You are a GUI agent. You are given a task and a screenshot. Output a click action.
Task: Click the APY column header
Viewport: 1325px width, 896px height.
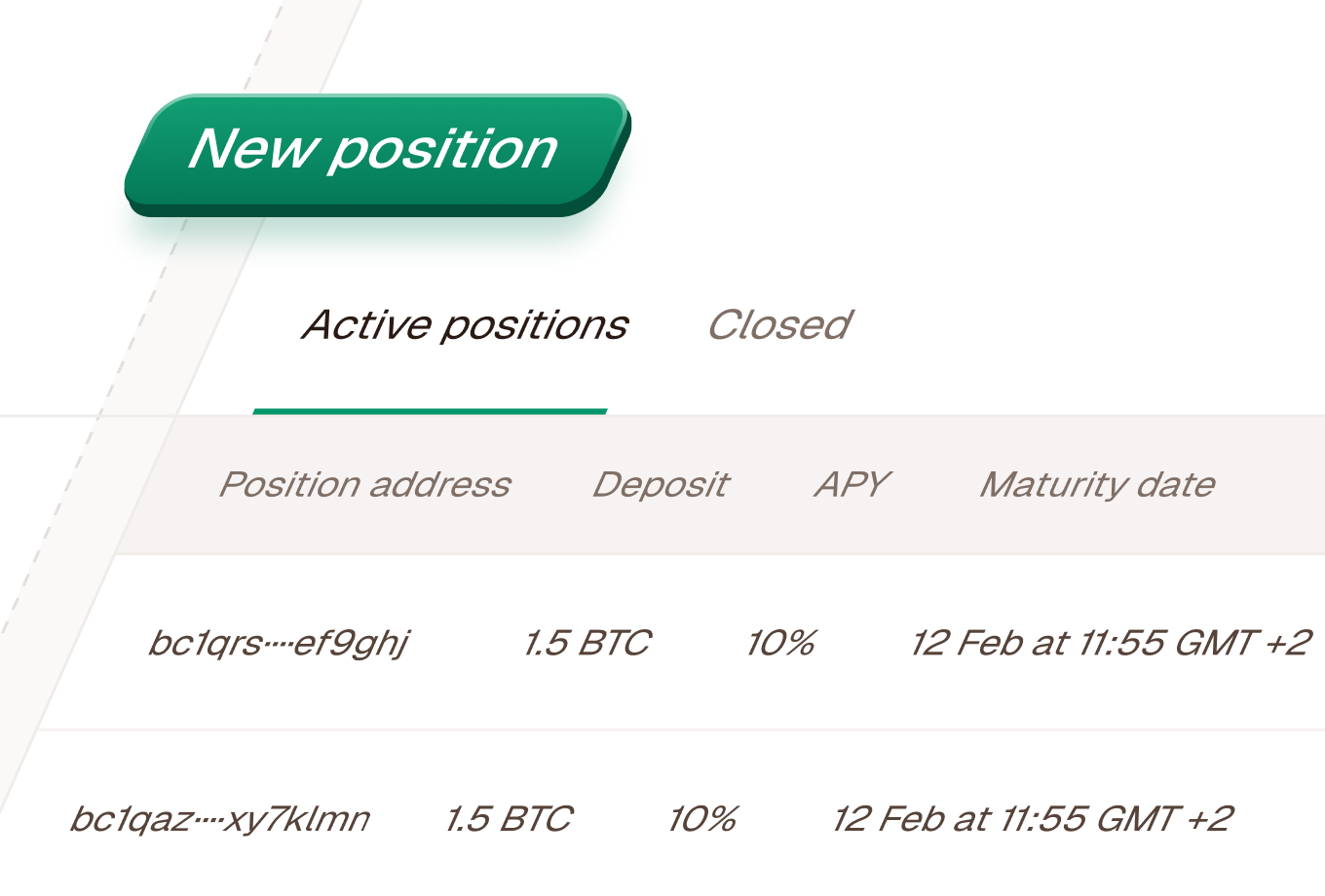pyautogui.click(x=852, y=484)
